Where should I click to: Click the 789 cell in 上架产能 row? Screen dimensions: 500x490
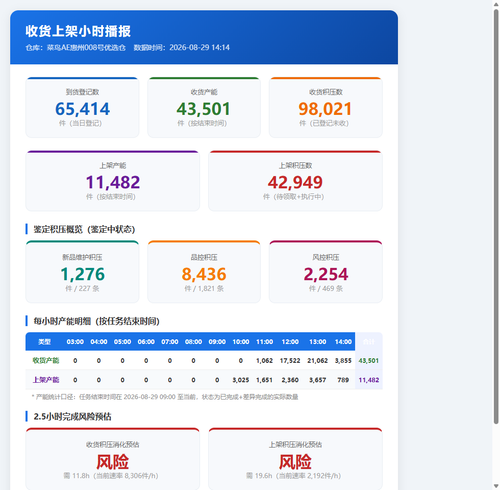pyautogui.click(x=343, y=380)
